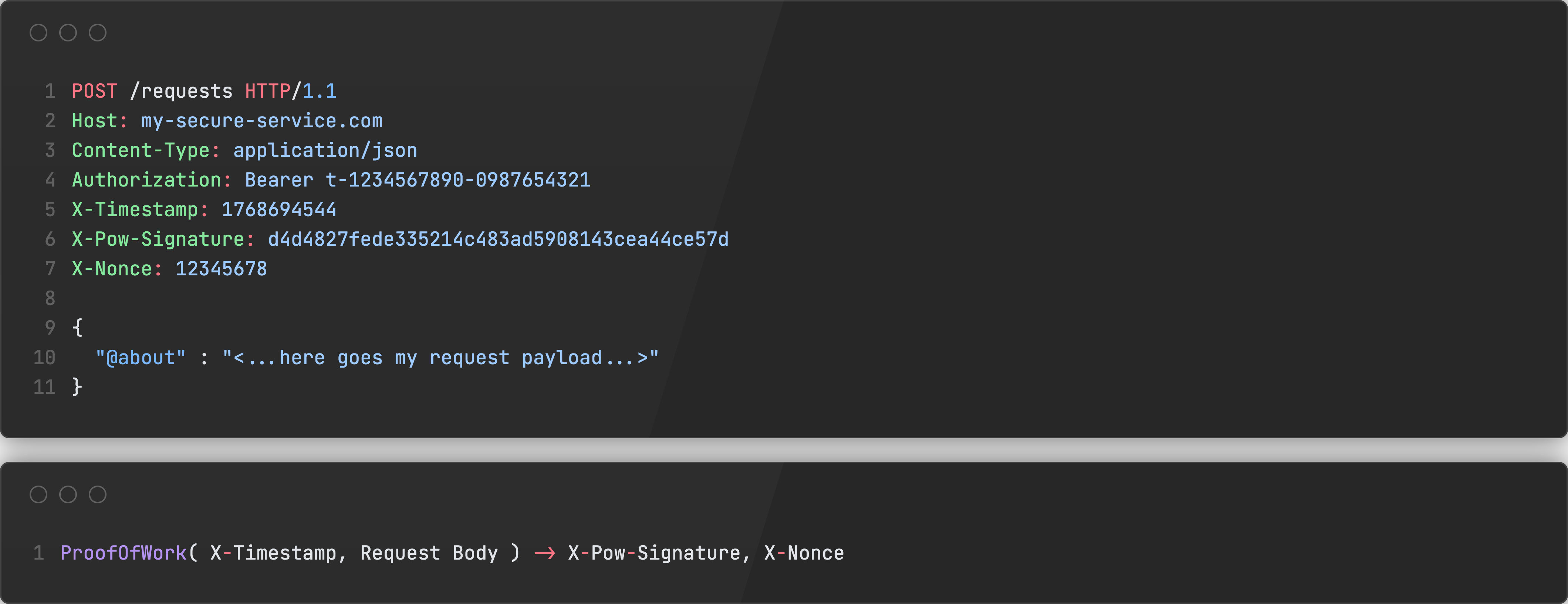Click the X-Timestamp value 1768694544

tap(279, 210)
